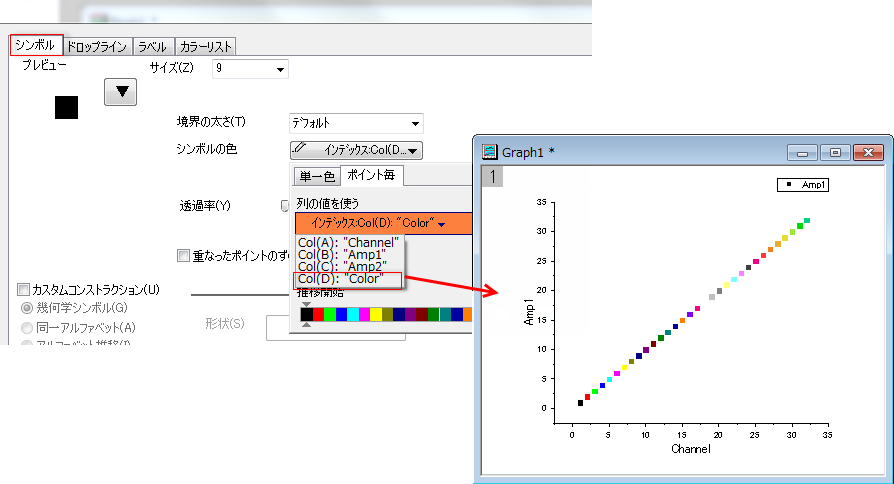Image resolution: width=894 pixels, height=484 pixels.
Task: Click the Channel x-axis title in Graph1
Action: 690,449
